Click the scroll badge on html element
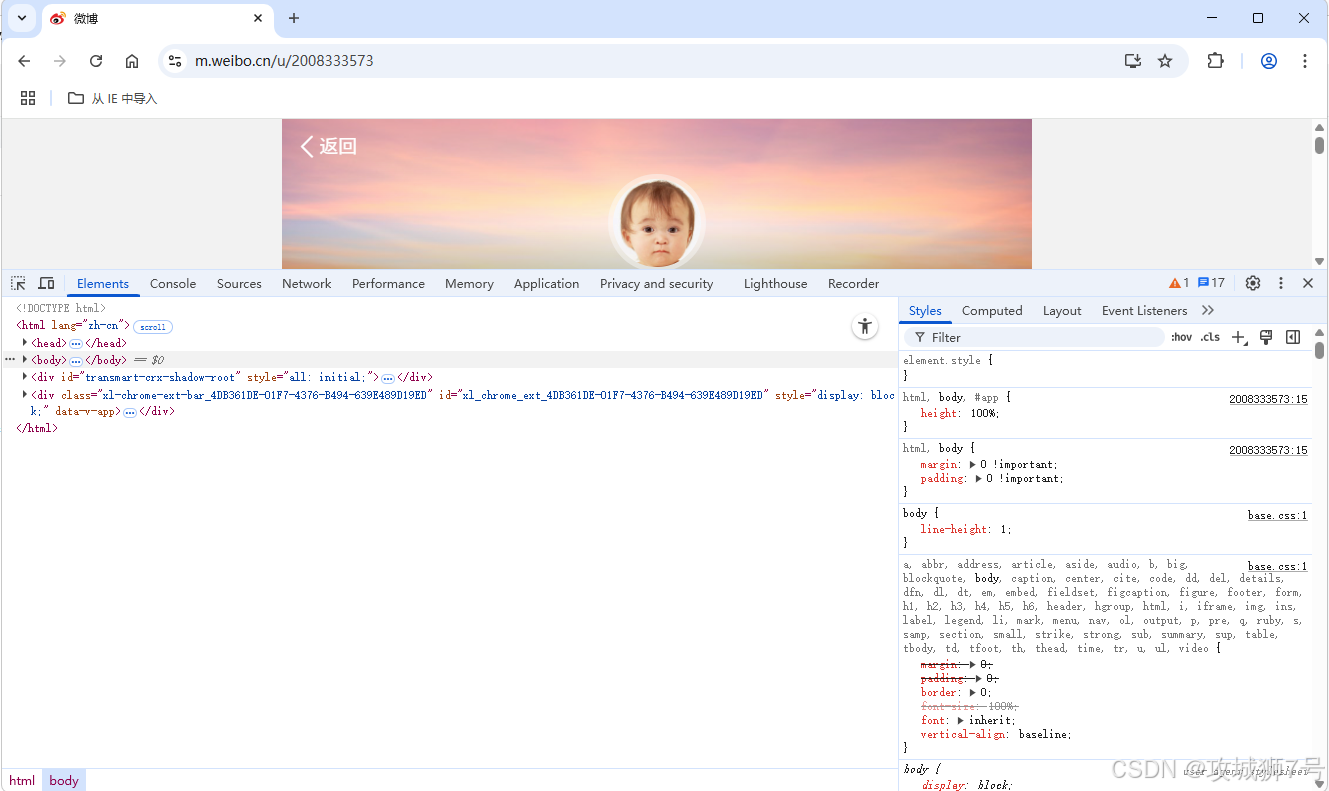This screenshot has width=1329, height=791. pyautogui.click(x=153, y=327)
